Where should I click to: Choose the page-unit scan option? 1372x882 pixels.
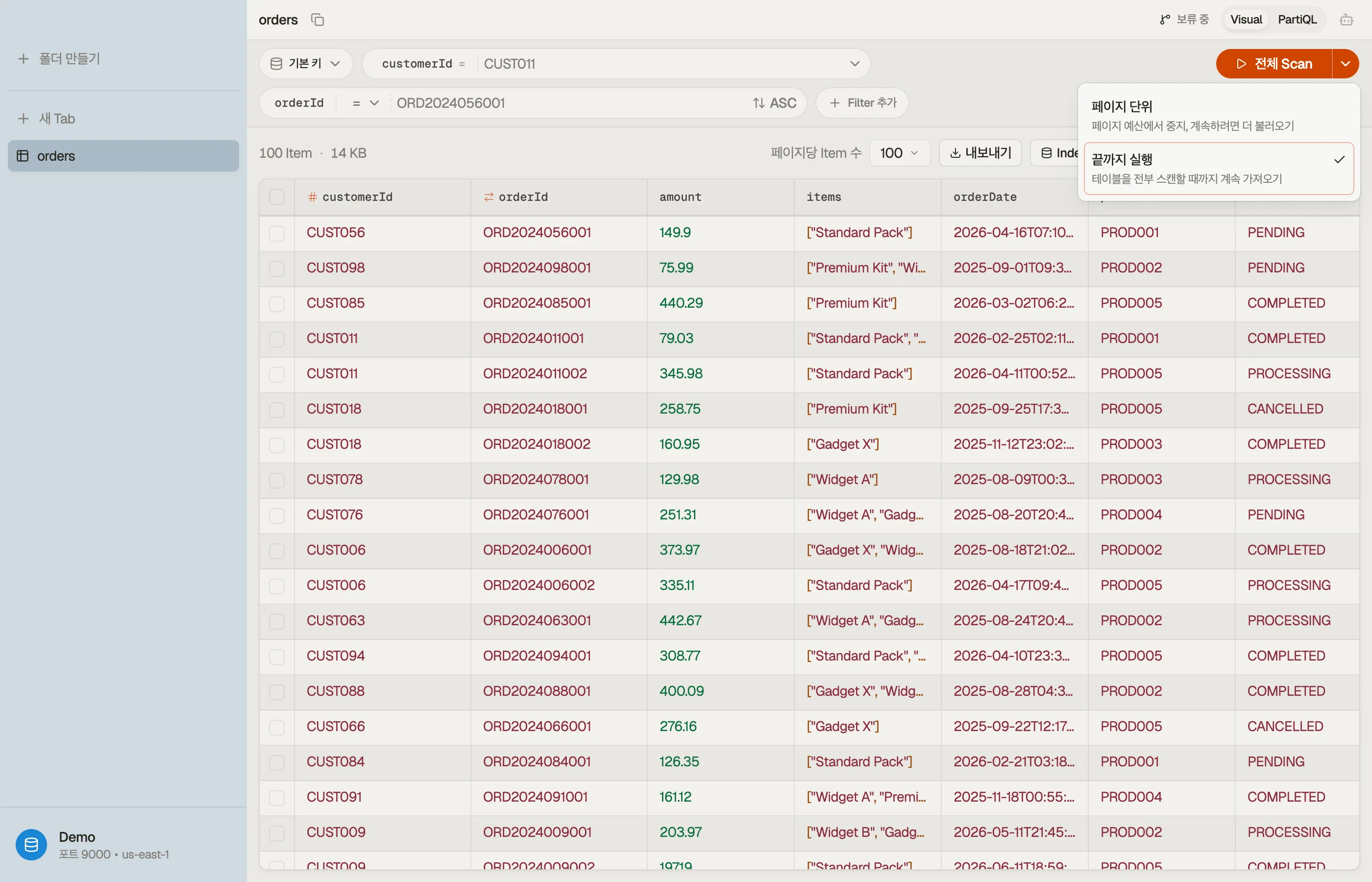[1219, 115]
